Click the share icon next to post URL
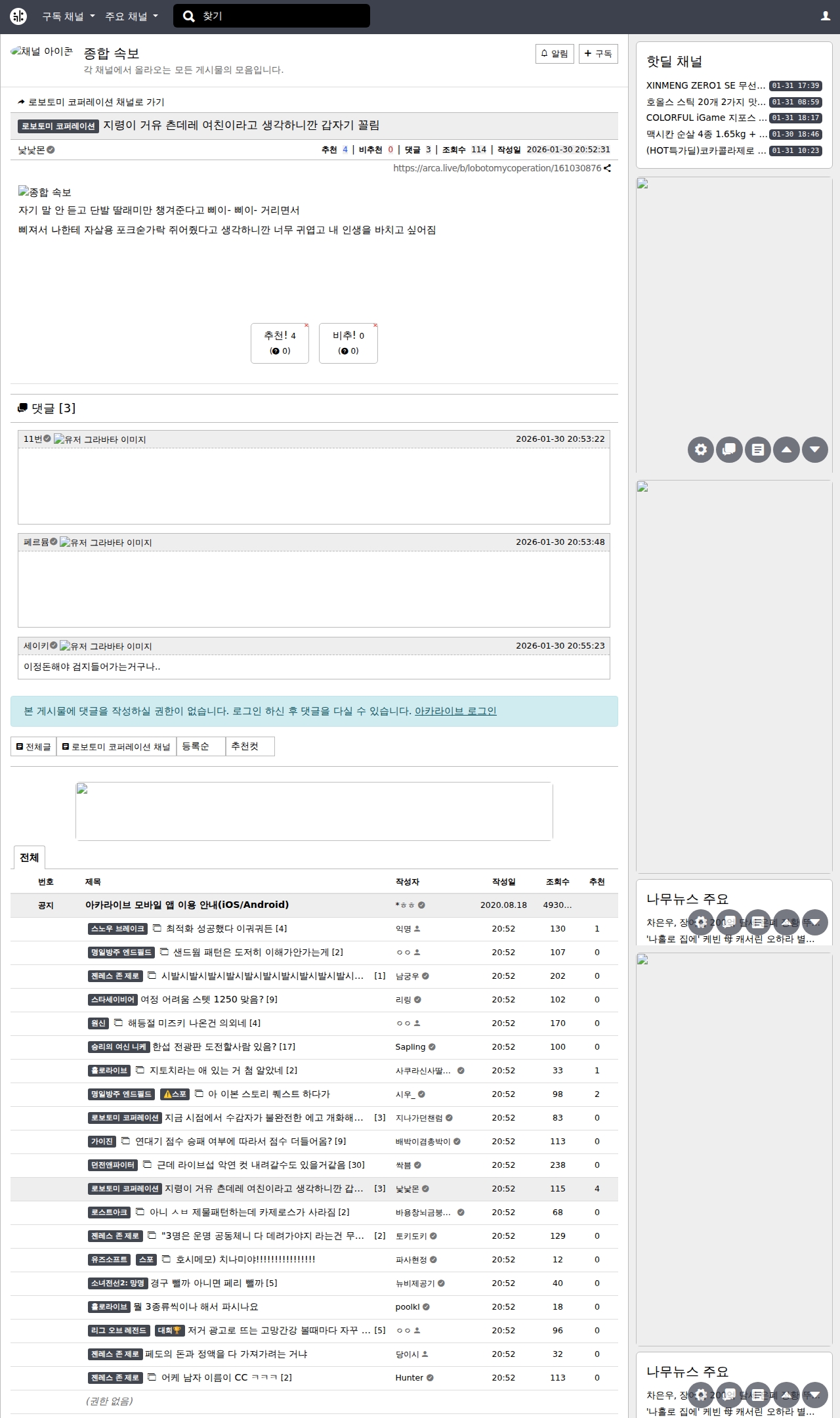 pos(608,168)
